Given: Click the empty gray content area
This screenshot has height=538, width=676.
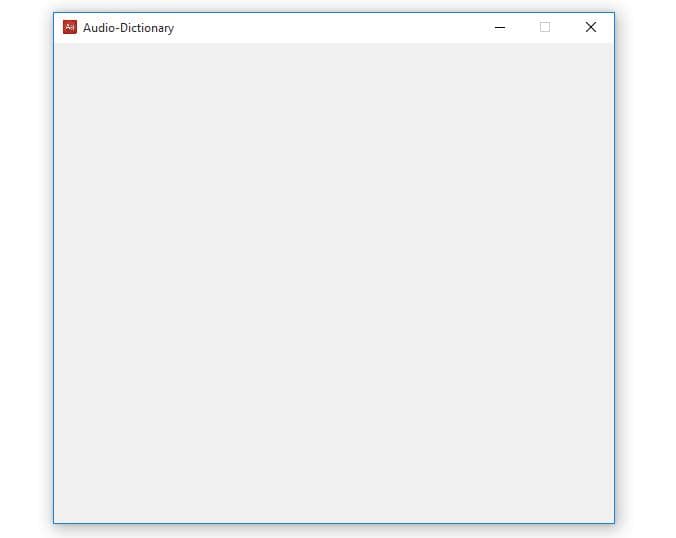Looking at the screenshot, I should [333, 280].
